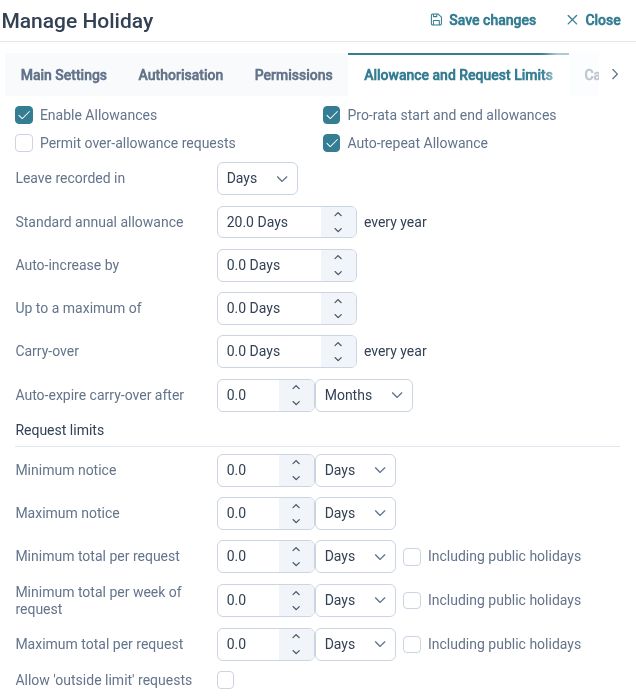The width and height of the screenshot is (636, 699).
Task: Click the Standard annual allowance 20.0 Days field
Action: point(269,222)
